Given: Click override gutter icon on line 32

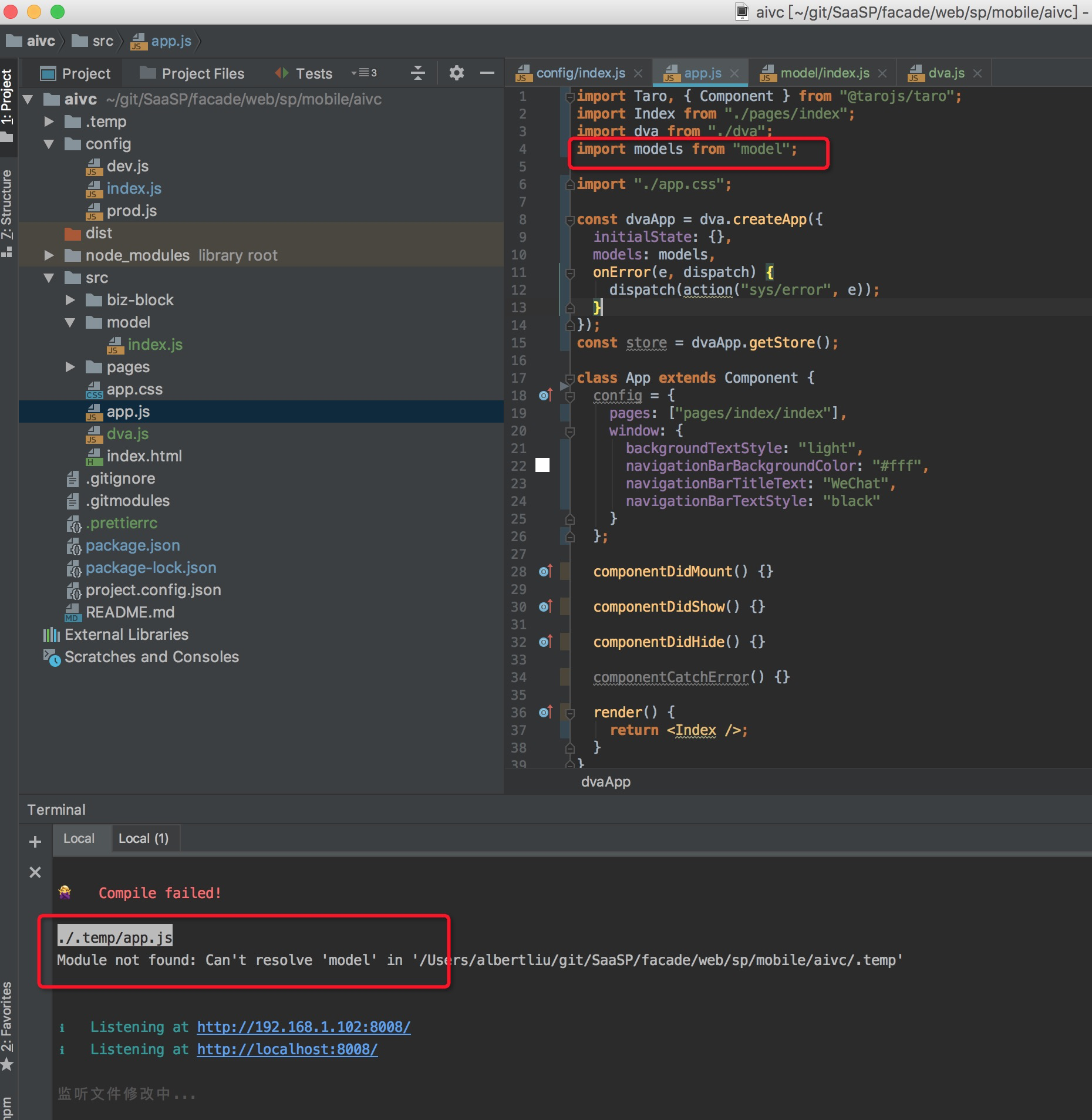Looking at the screenshot, I should coord(545,642).
